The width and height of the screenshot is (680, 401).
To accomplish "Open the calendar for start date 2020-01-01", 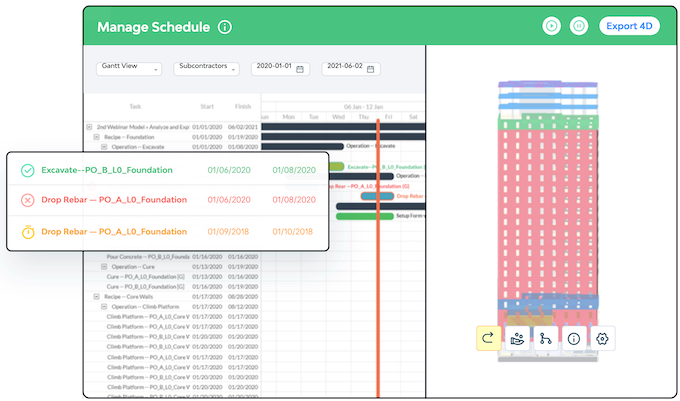I will 300,69.
